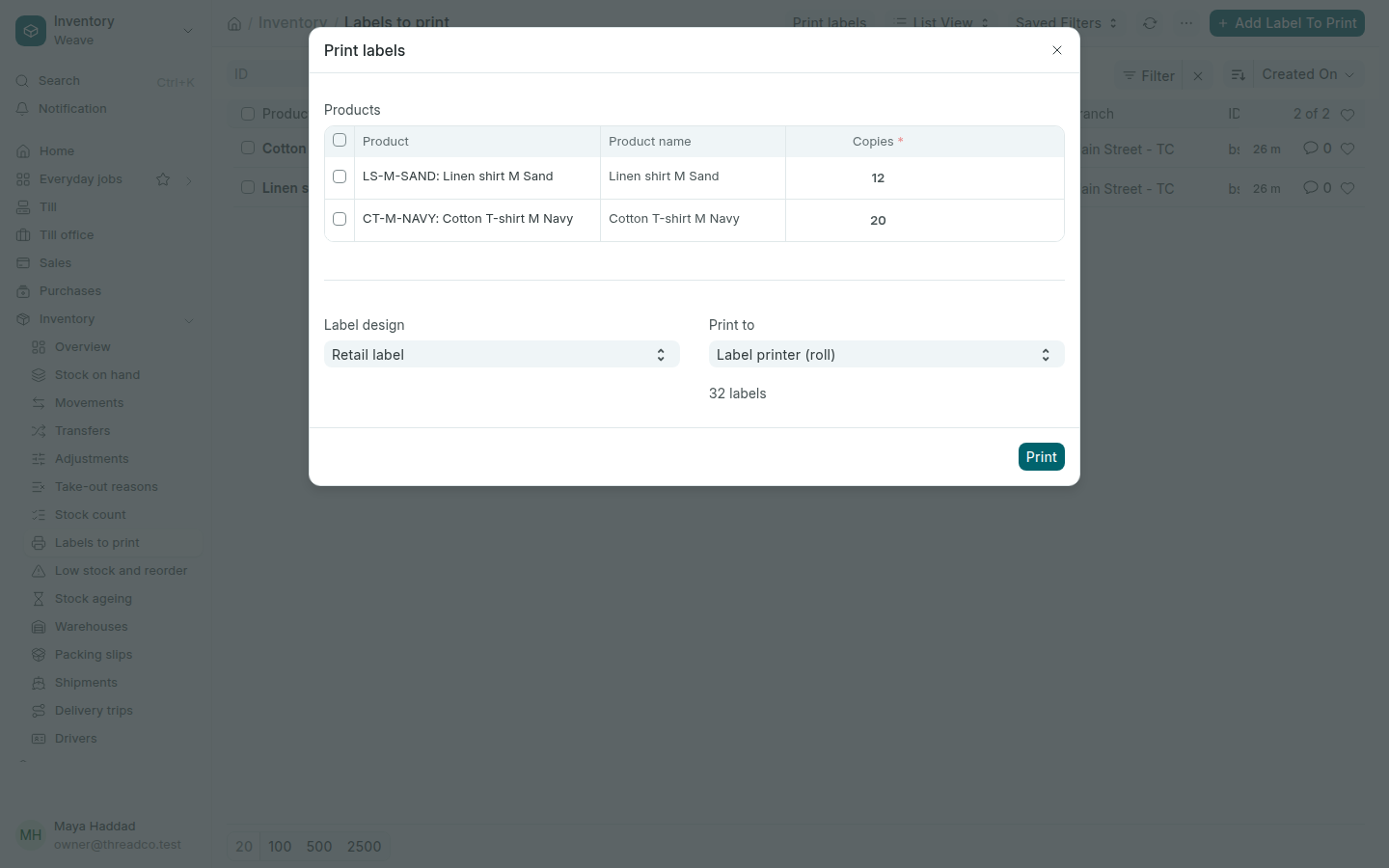Click the heart icon in list header
Image resolution: width=1389 pixels, height=868 pixels.
click(x=1348, y=115)
